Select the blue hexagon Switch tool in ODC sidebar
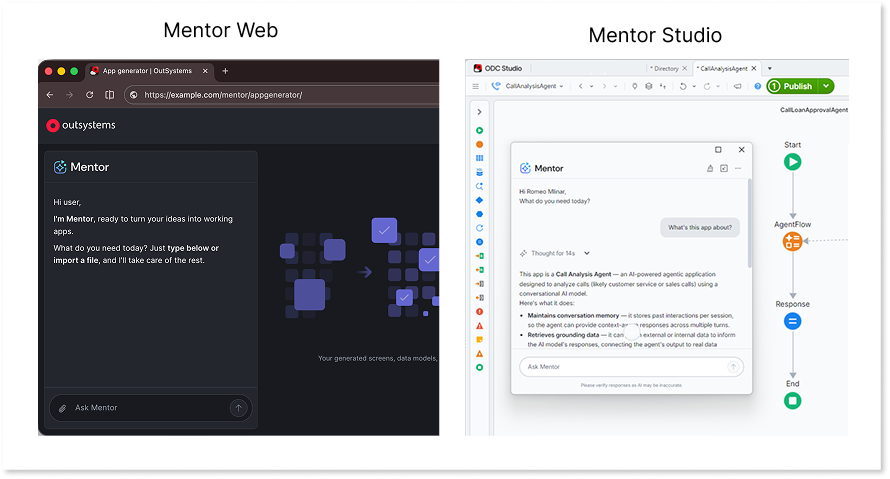 coord(480,214)
